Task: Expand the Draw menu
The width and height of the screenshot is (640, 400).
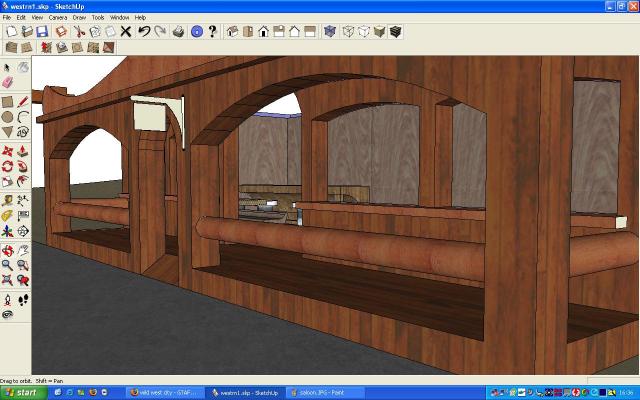Action: click(79, 17)
